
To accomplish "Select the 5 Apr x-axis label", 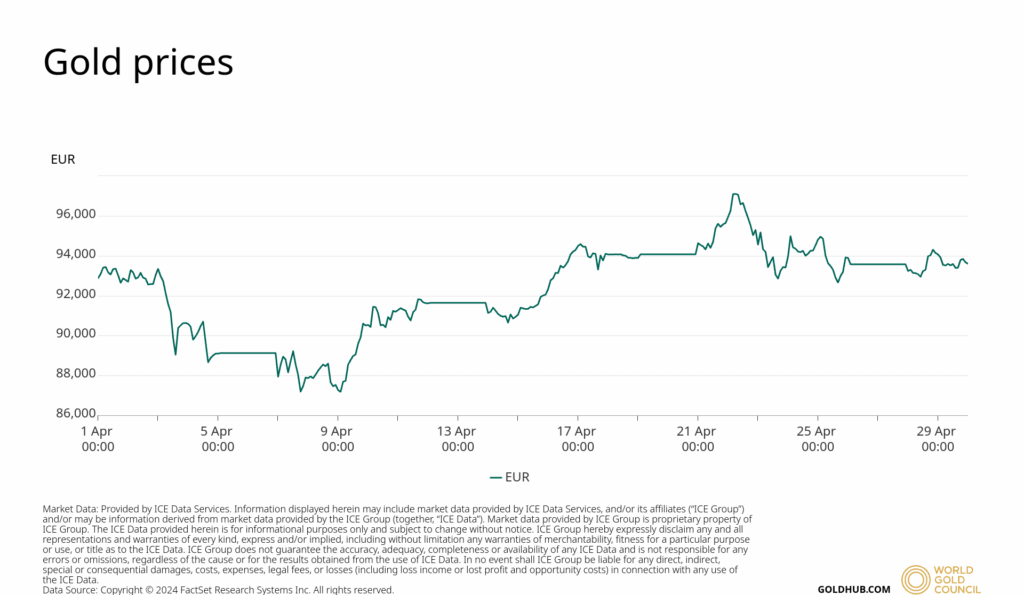I will click(218, 439).
